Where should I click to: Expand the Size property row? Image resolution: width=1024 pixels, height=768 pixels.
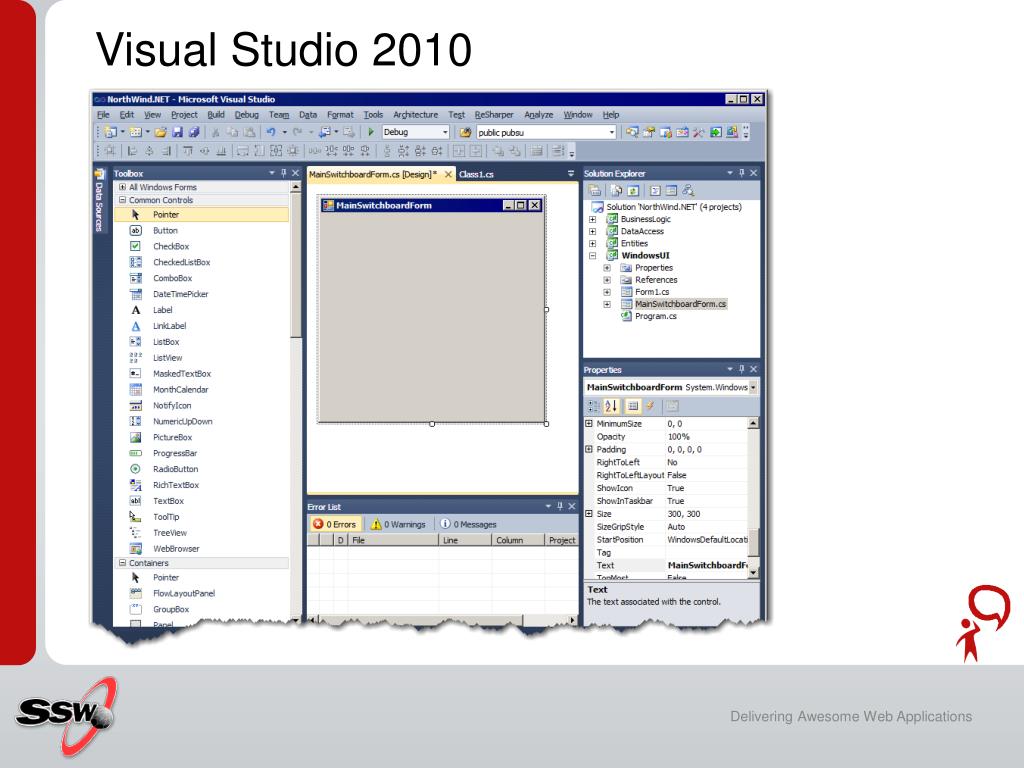click(x=589, y=514)
